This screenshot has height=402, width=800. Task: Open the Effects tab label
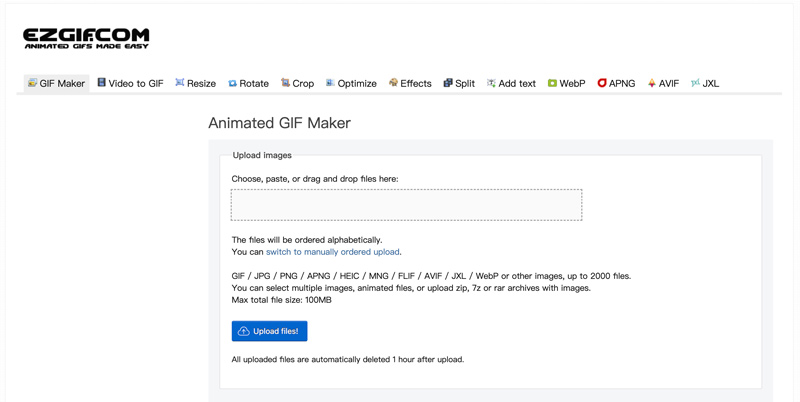(x=416, y=84)
